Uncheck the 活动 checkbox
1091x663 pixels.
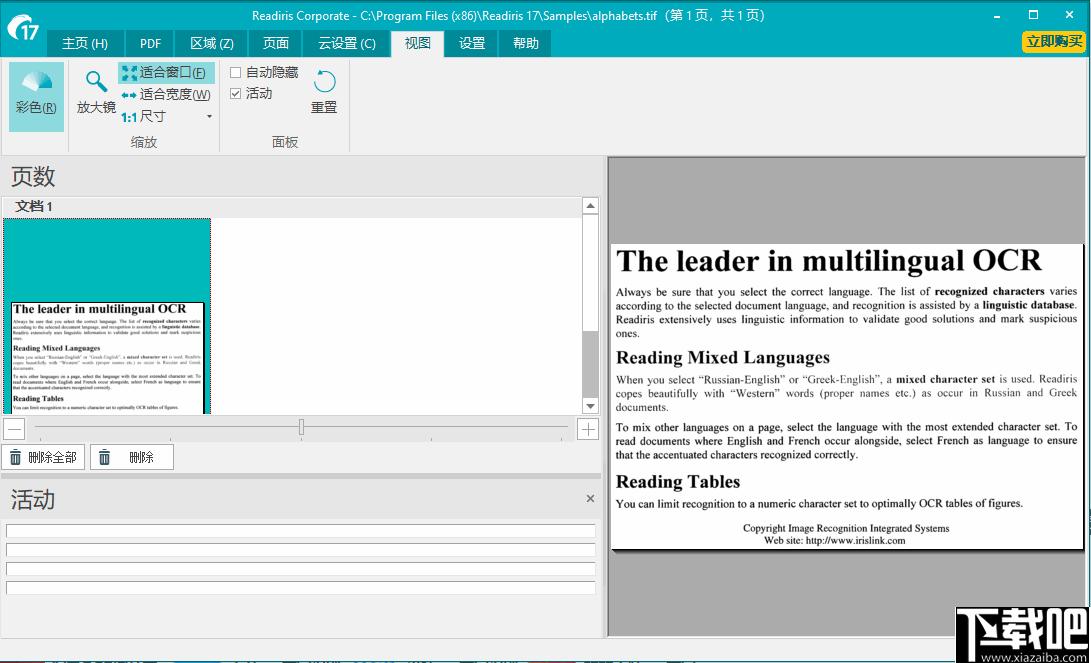[x=235, y=93]
